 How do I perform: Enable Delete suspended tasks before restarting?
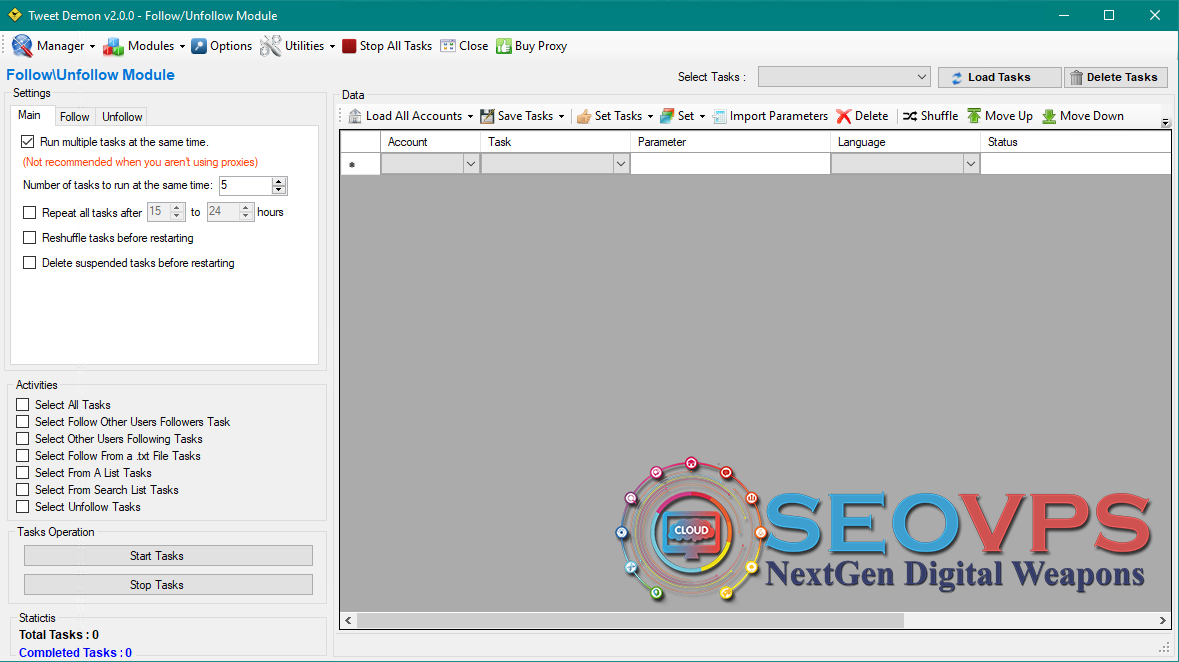[x=29, y=263]
